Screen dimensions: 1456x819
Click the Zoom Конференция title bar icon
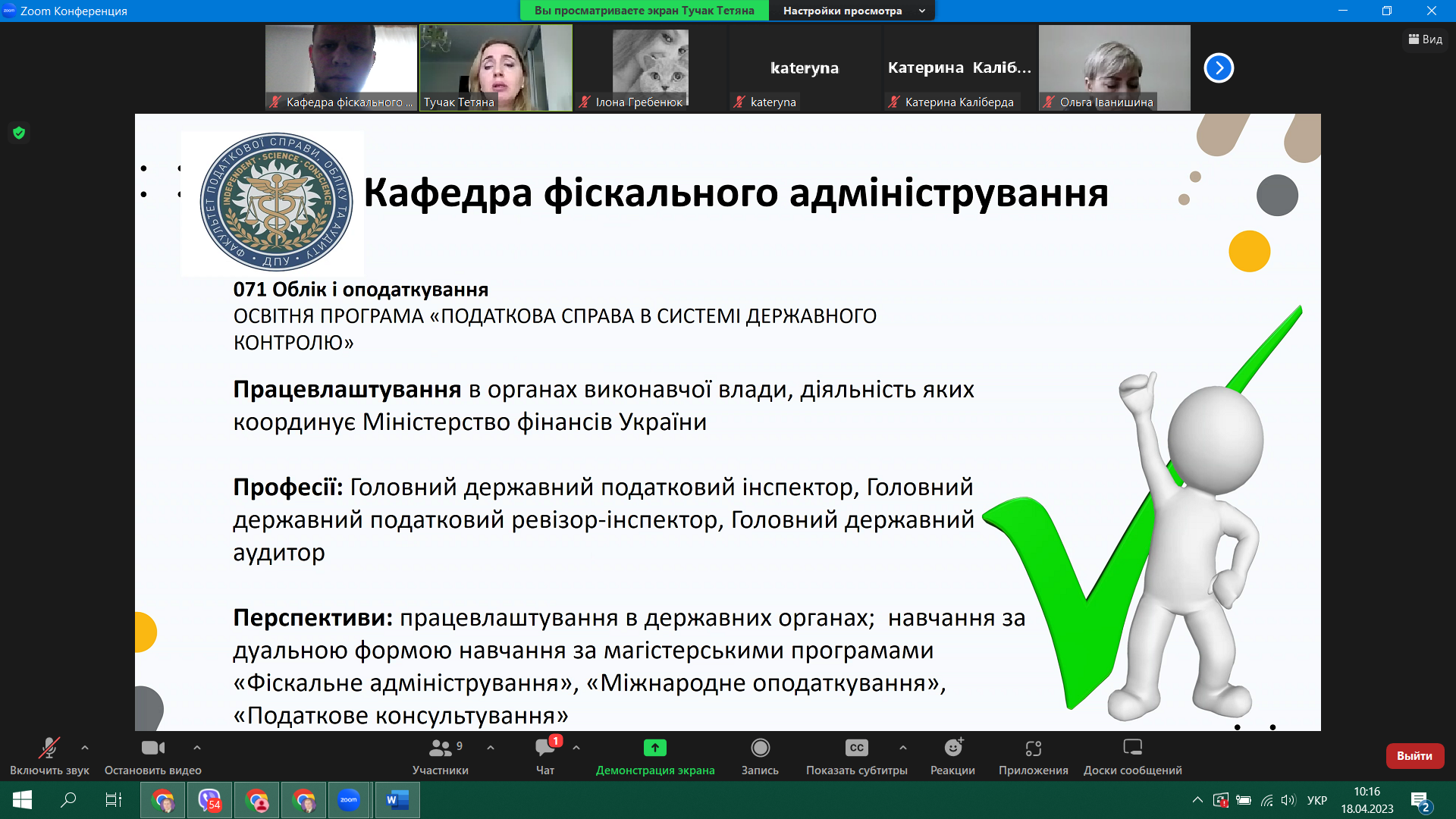pos(9,11)
